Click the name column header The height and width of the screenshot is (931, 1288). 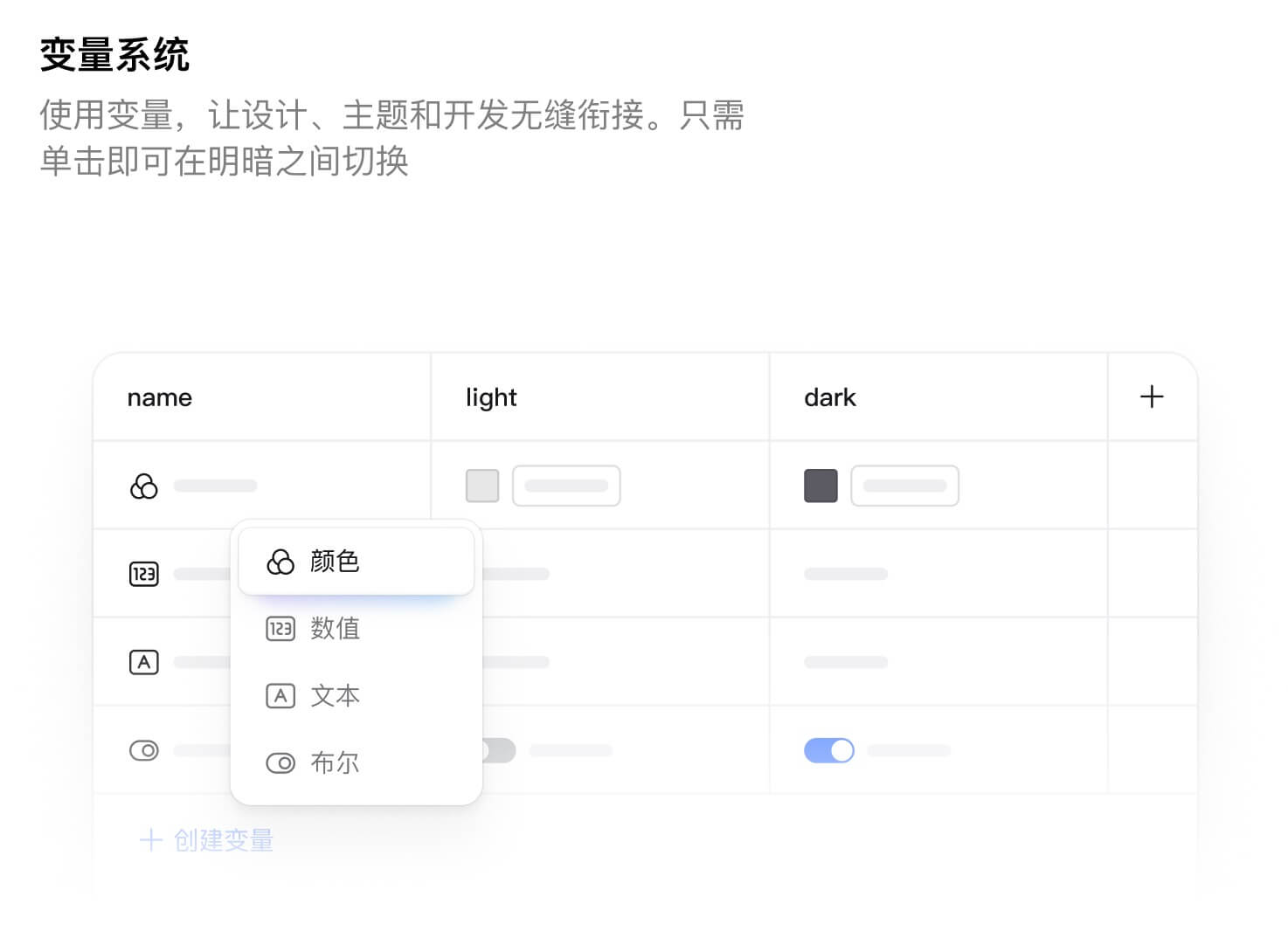(x=159, y=397)
